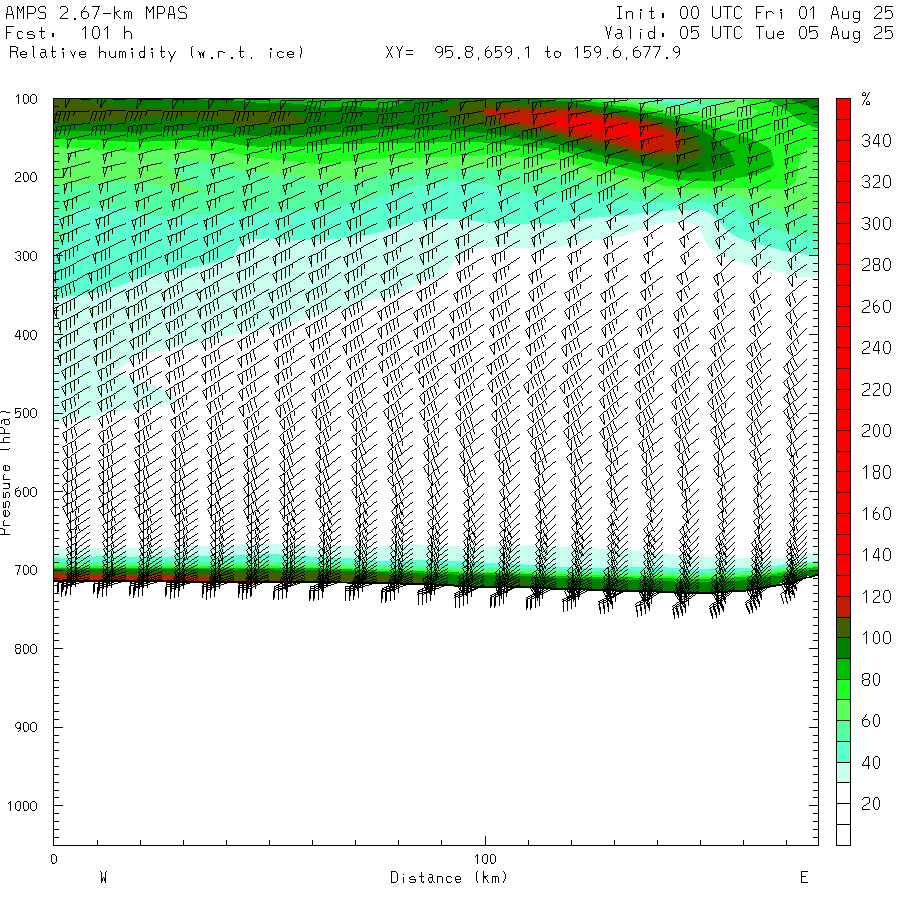Pick the olive colorbar segment above 100
This screenshot has height=900, width=900.
point(843,628)
